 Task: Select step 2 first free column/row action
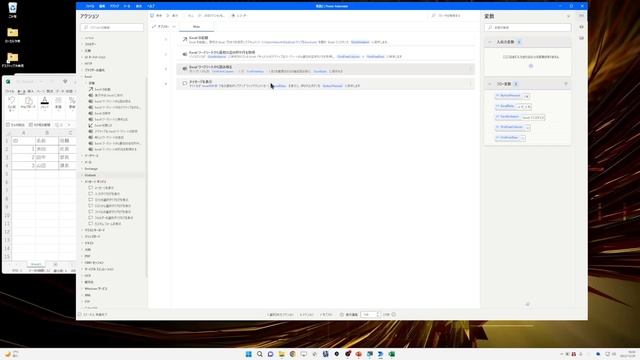326,54
